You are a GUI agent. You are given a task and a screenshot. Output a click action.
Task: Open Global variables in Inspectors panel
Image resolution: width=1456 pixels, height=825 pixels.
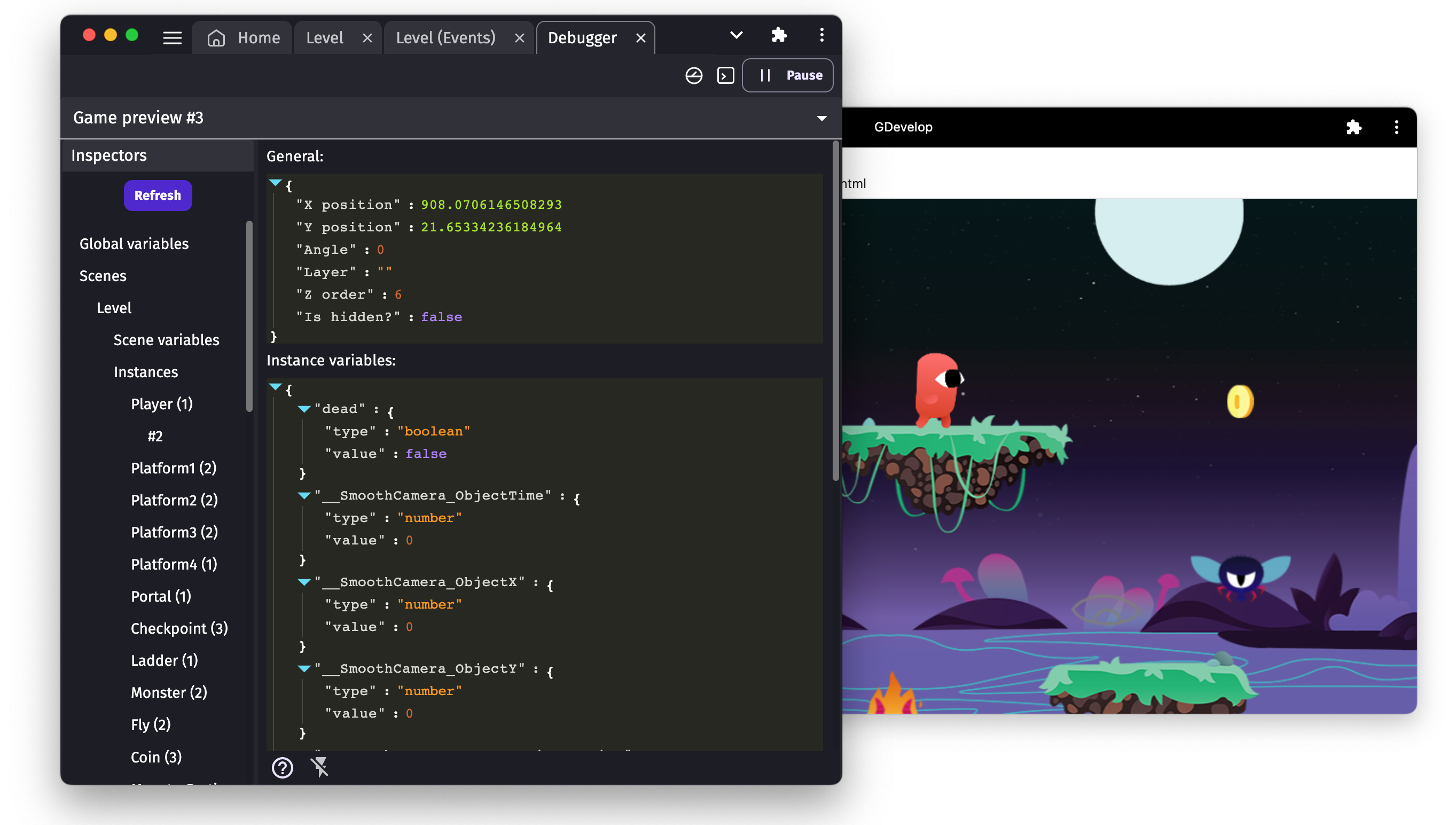(x=133, y=243)
